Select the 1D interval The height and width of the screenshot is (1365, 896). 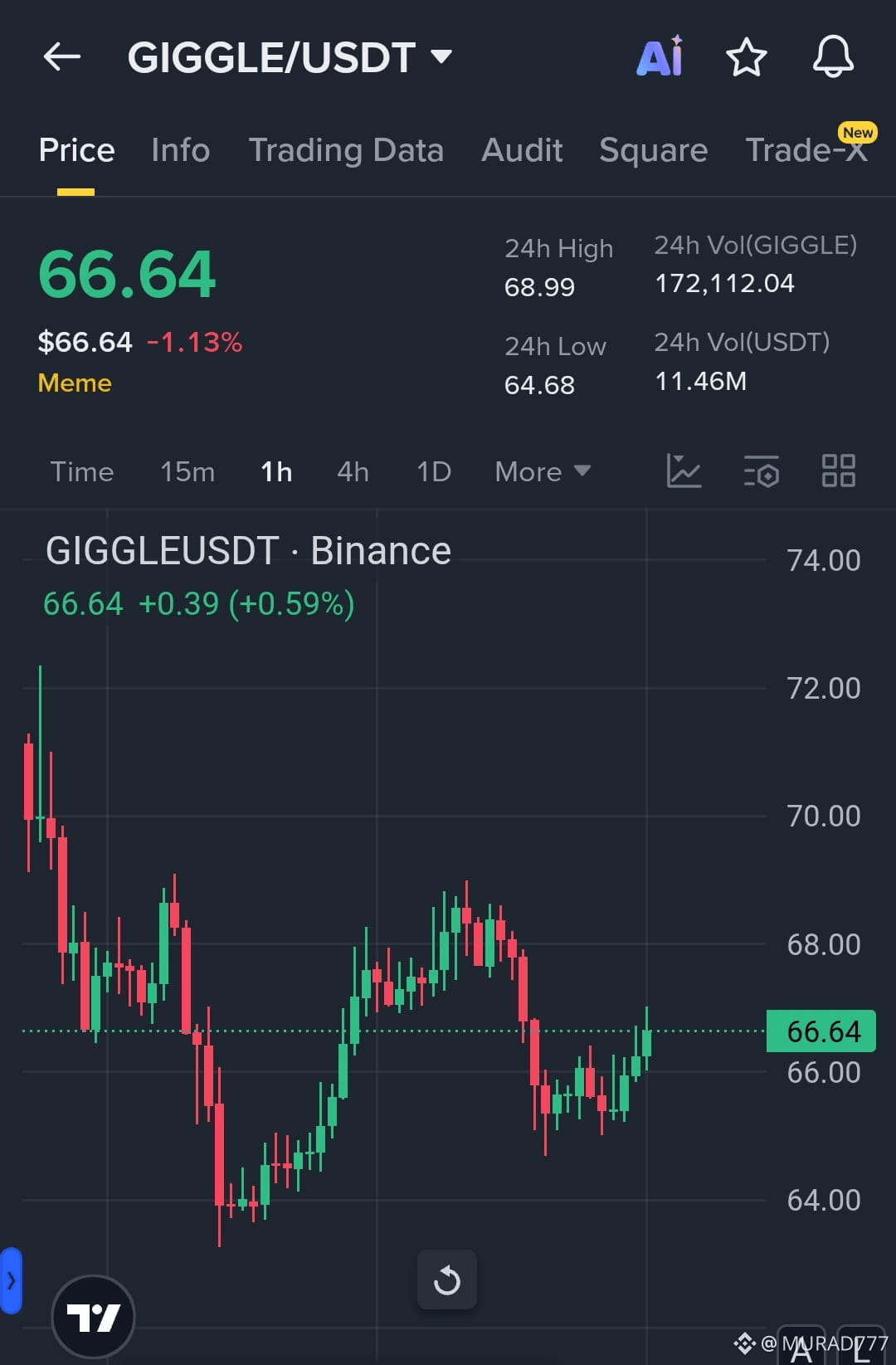[434, 471]
